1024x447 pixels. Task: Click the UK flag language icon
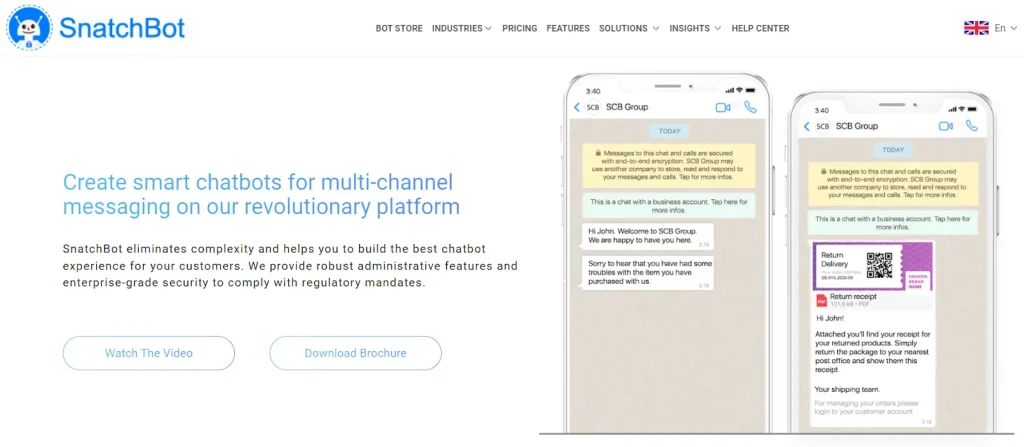point(976,28)
